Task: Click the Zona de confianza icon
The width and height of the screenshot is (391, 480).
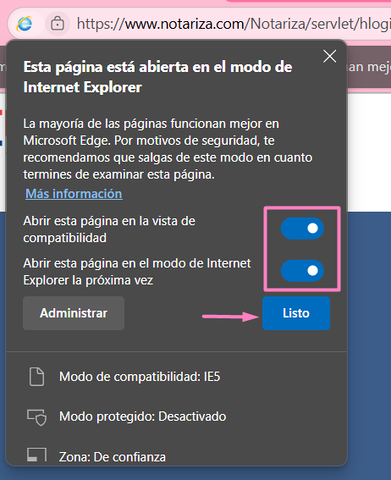Action: point(36,455)
